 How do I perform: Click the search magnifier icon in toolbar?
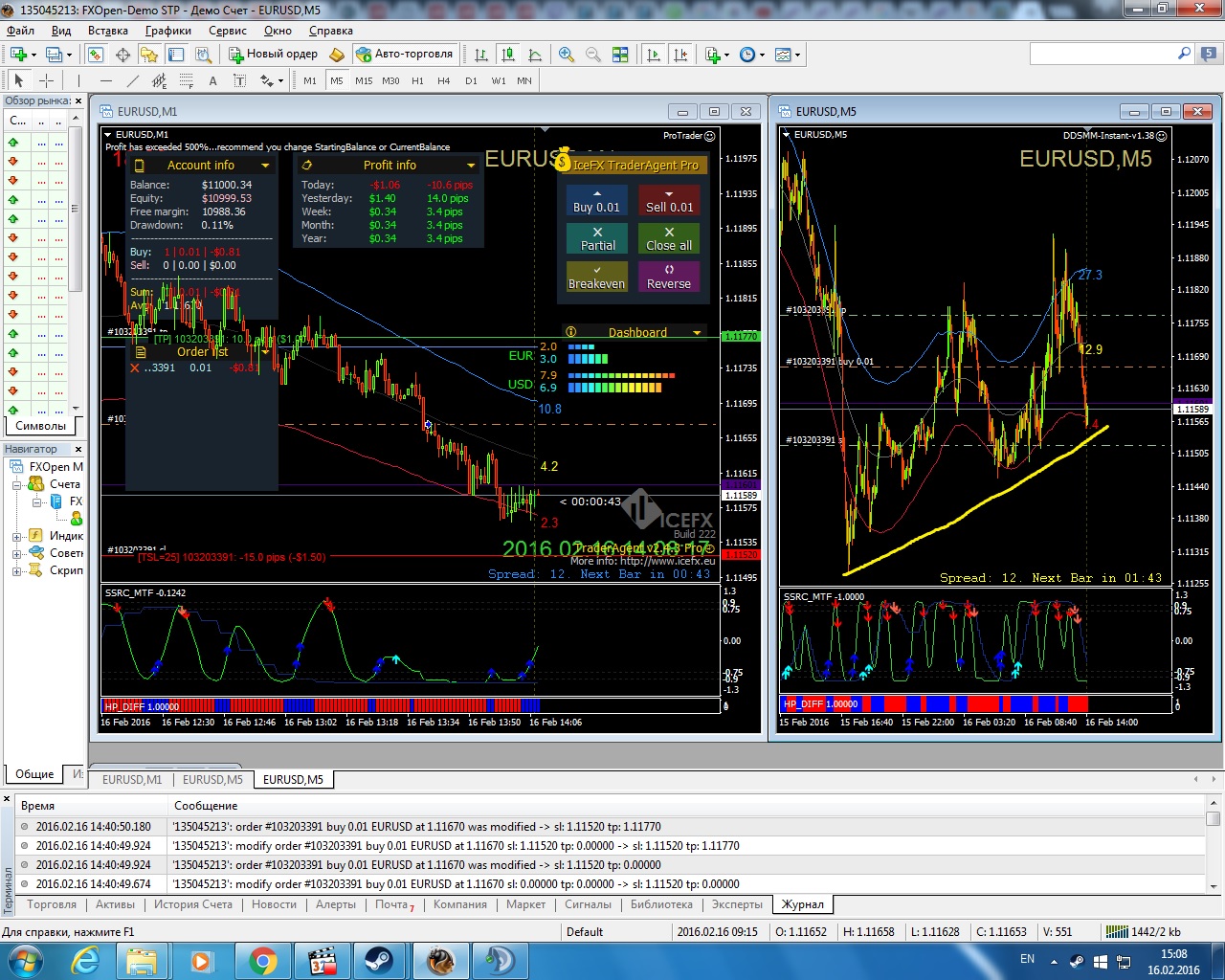point(1184,54)
